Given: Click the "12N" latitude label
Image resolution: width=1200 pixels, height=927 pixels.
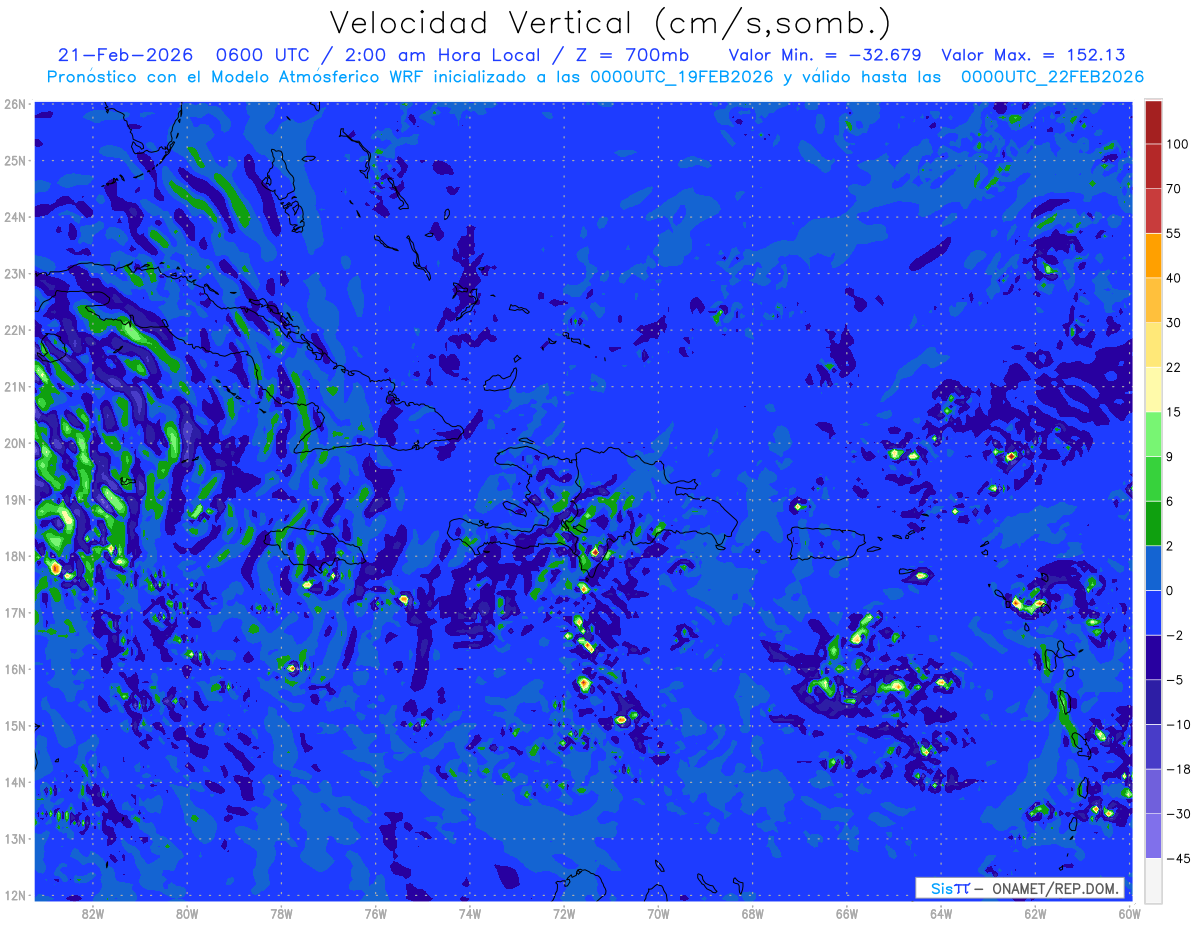Looking at the screenshot, I should coord(15,895).
